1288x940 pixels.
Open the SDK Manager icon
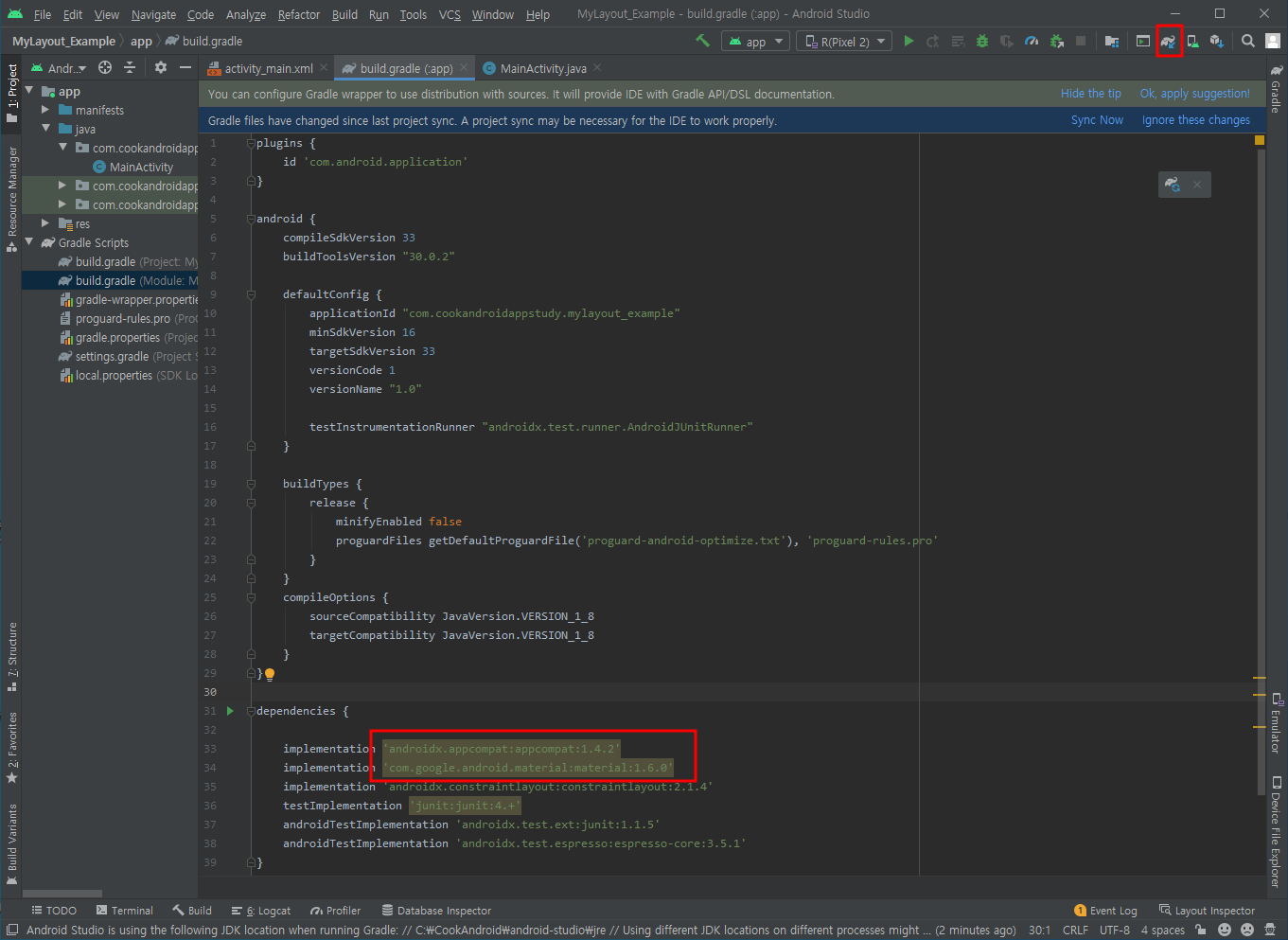pos(1217,41)
